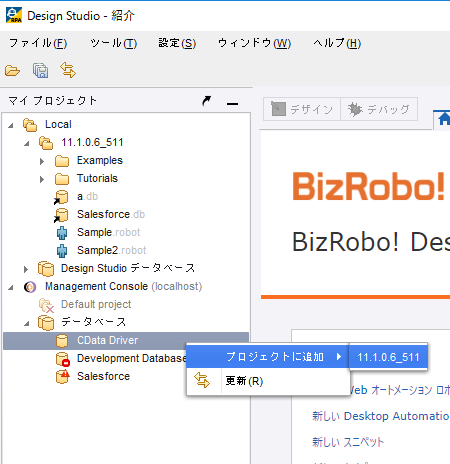This screenshot has height=464, width=450.
Task: Click the refresh arrows toolbar icon
Action: (68, 70)
